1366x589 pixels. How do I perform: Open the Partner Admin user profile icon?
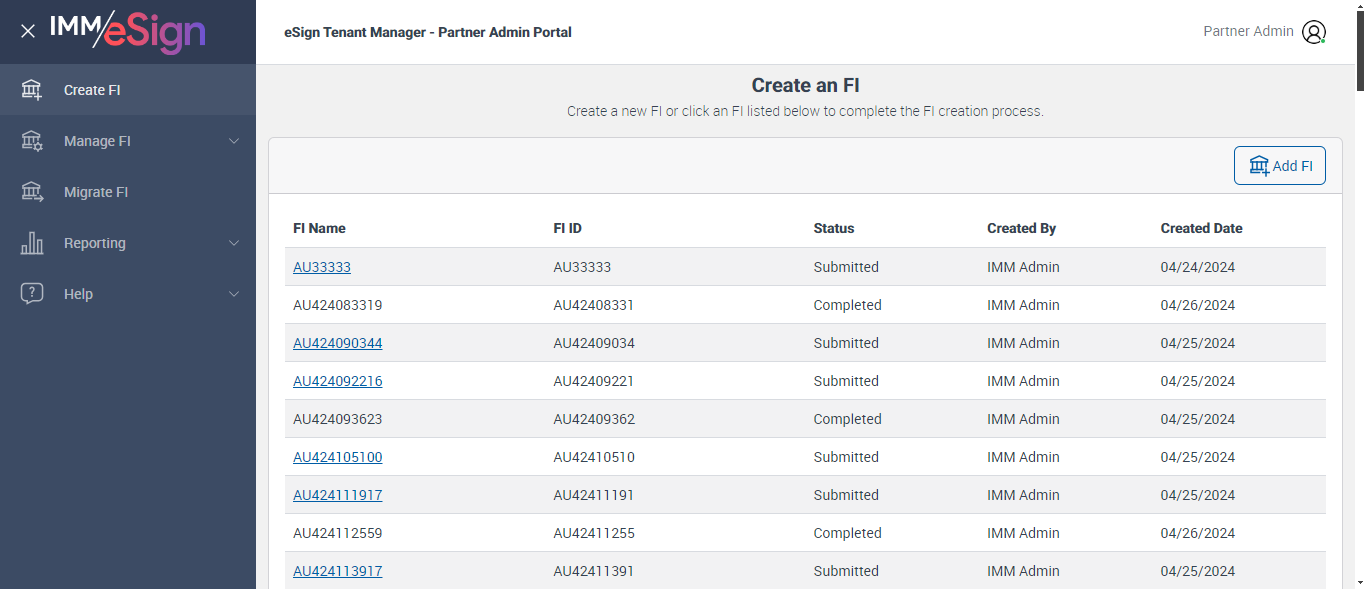[x=1314, y=32]
